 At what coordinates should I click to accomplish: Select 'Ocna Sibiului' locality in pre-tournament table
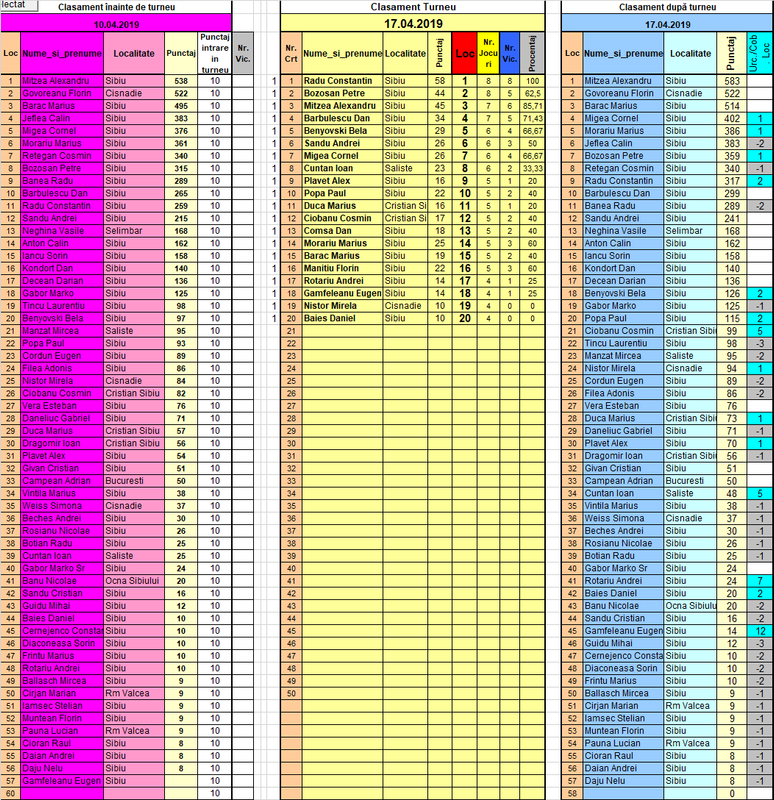pos(132,581)
